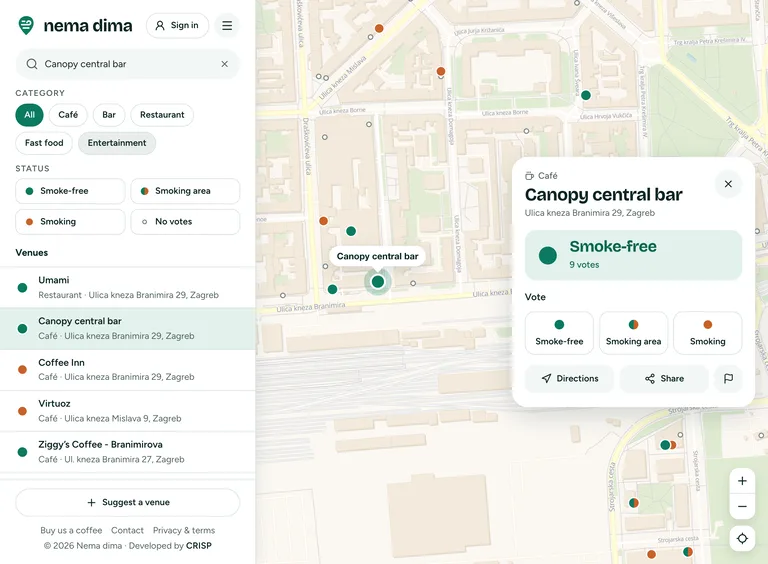
Task: Toggle the Smoke-free status filter
Action: [71, 191]
